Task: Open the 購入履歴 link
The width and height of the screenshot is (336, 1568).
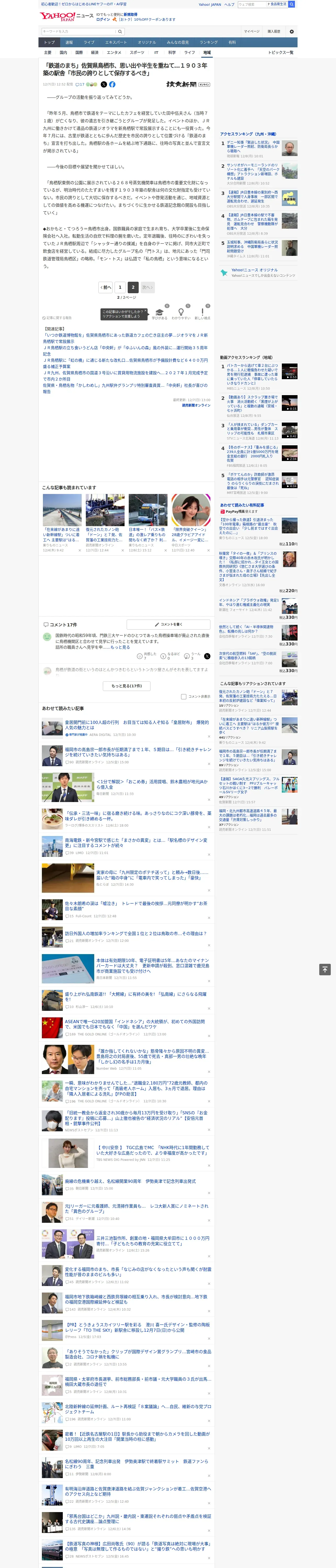Action: tap(274, 32)
